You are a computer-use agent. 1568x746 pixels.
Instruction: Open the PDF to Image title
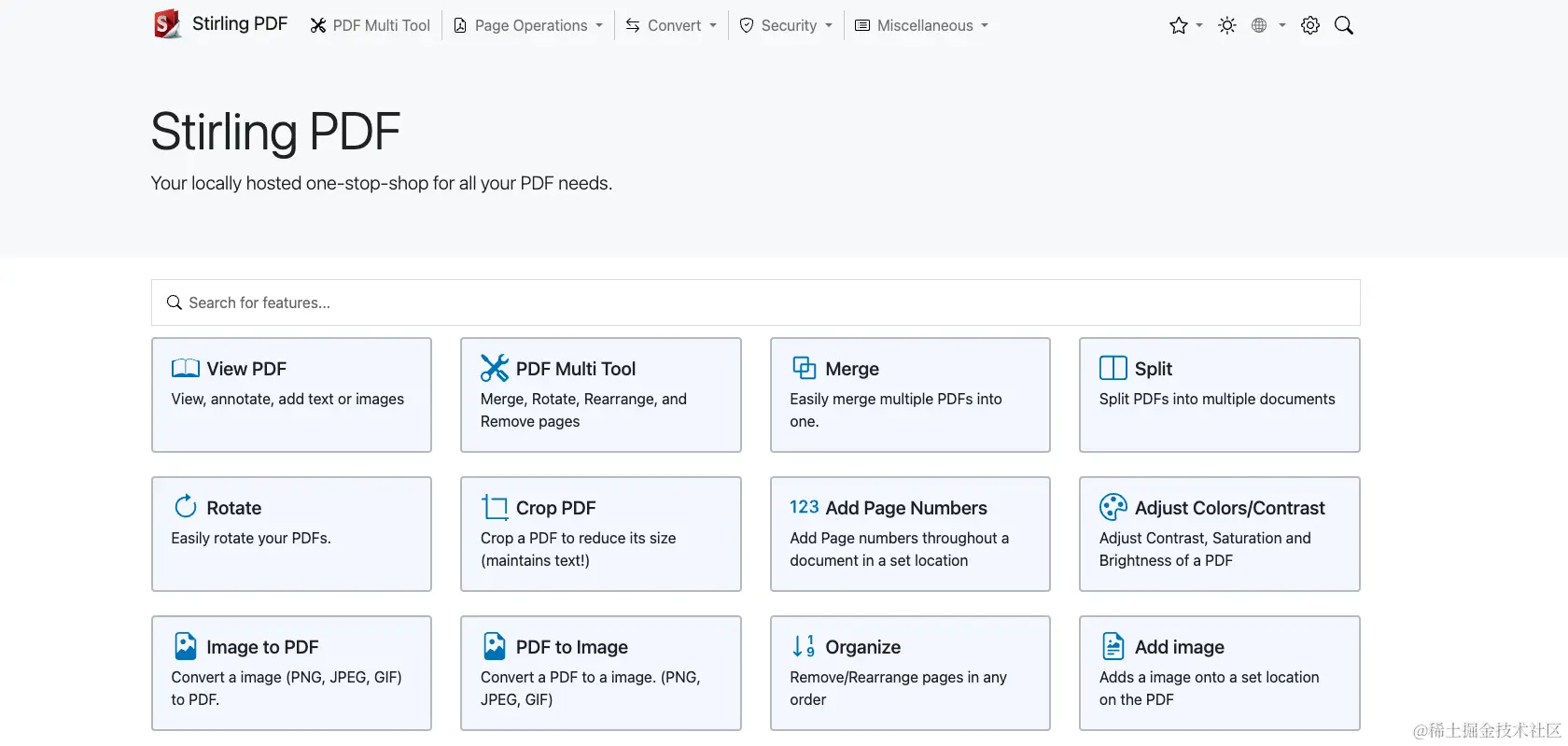click(572, 647)
